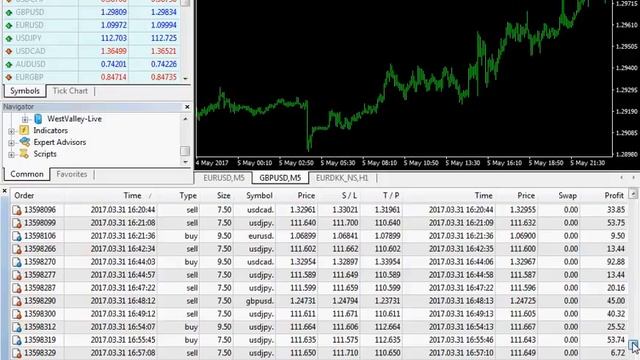Sort by Symbol column header
Image resolution: width=640 pixels, height=360 pixels.
[x=259, y=196]
